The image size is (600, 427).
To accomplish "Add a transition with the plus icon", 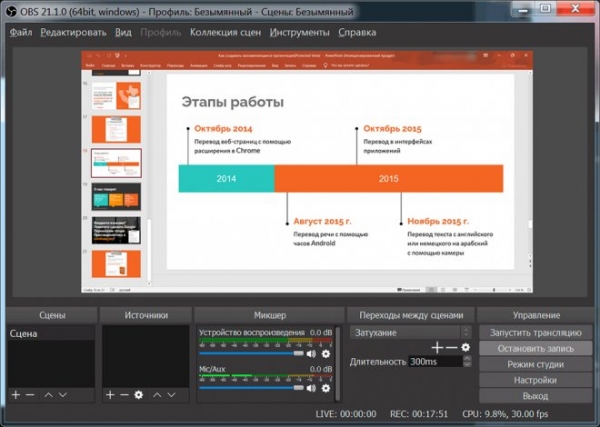I will tap(437, 346).
